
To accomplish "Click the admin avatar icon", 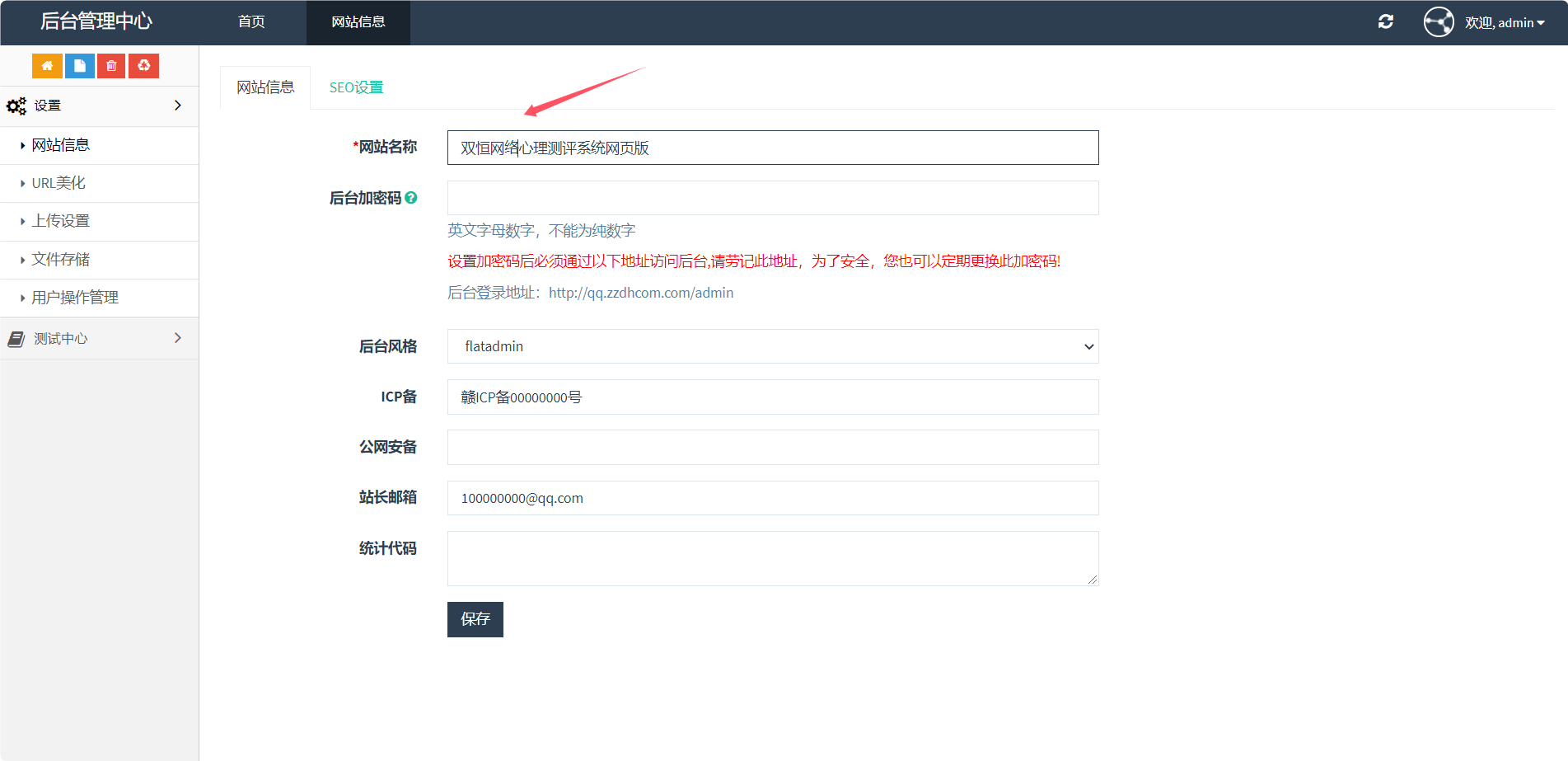I will pos(1439,22).
